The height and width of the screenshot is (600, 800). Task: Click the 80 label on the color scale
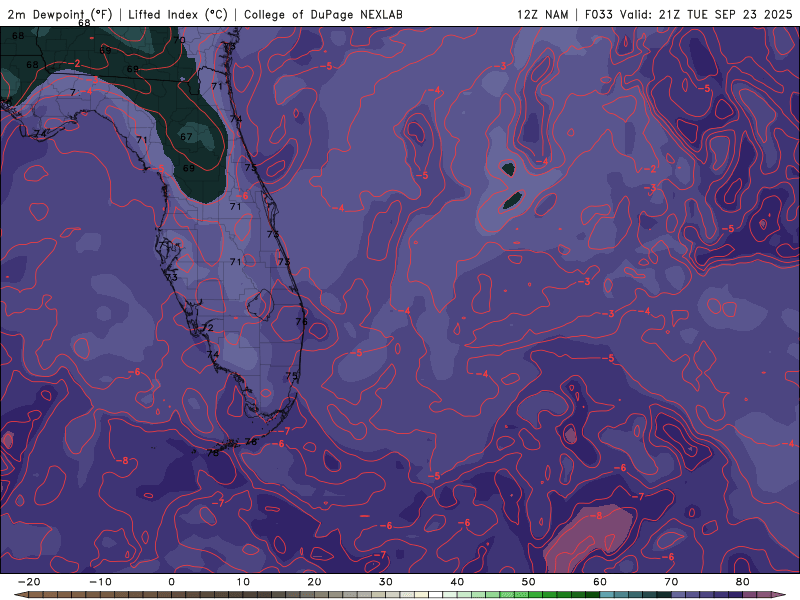(743, 582)
